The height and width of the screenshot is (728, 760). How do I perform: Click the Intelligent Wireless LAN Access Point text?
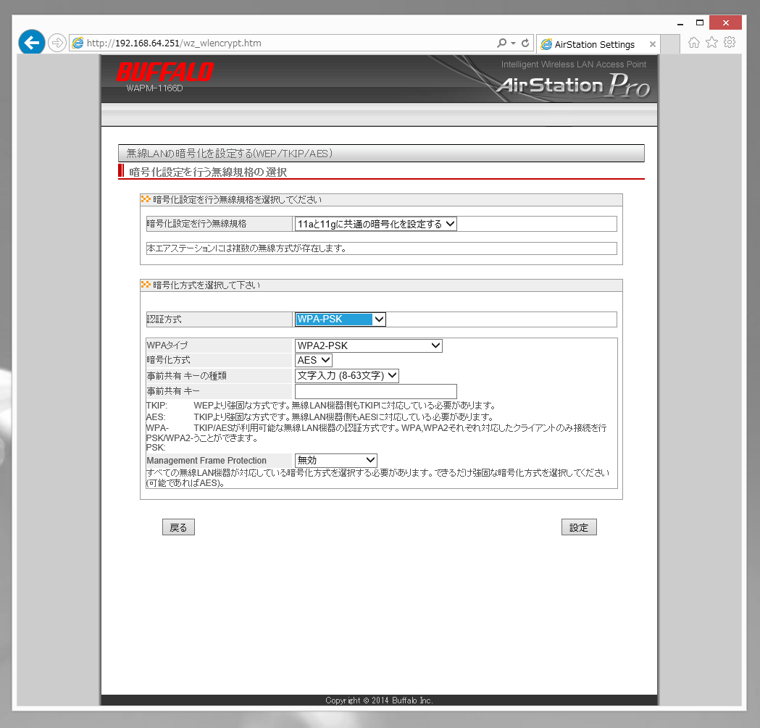click(573, 64)
